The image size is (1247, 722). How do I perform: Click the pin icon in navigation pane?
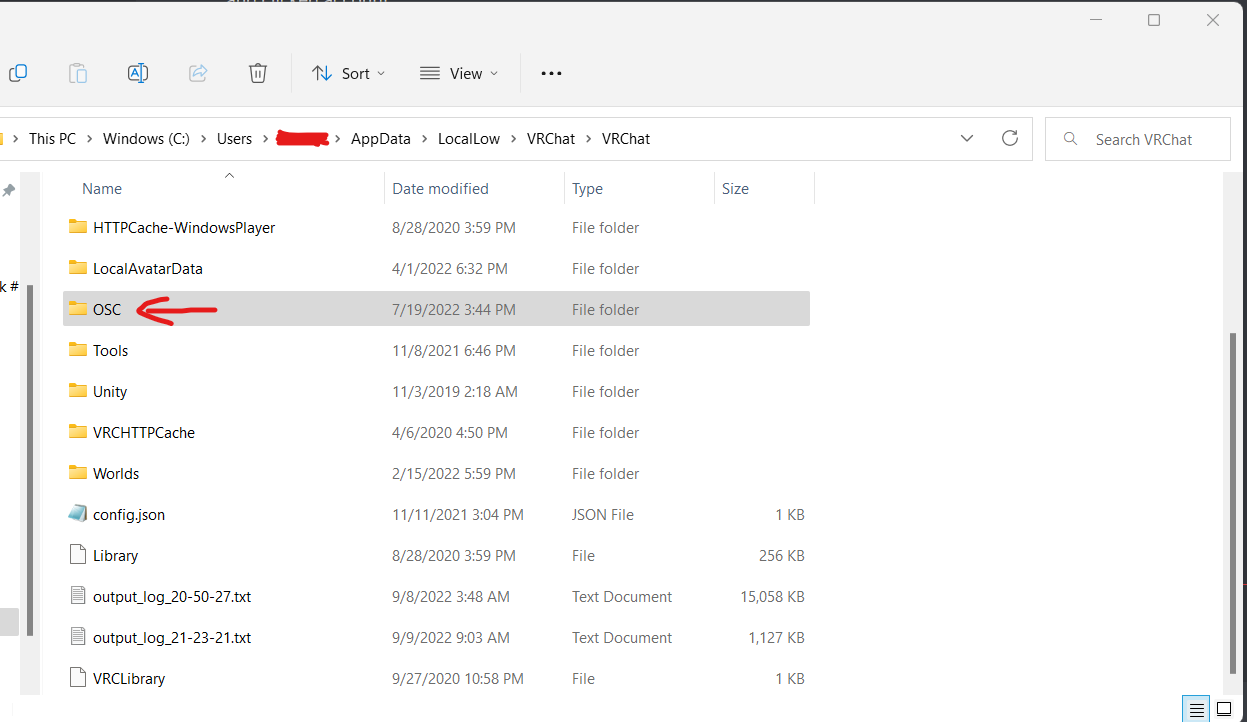pyautogui.click(x=9, y=190)
